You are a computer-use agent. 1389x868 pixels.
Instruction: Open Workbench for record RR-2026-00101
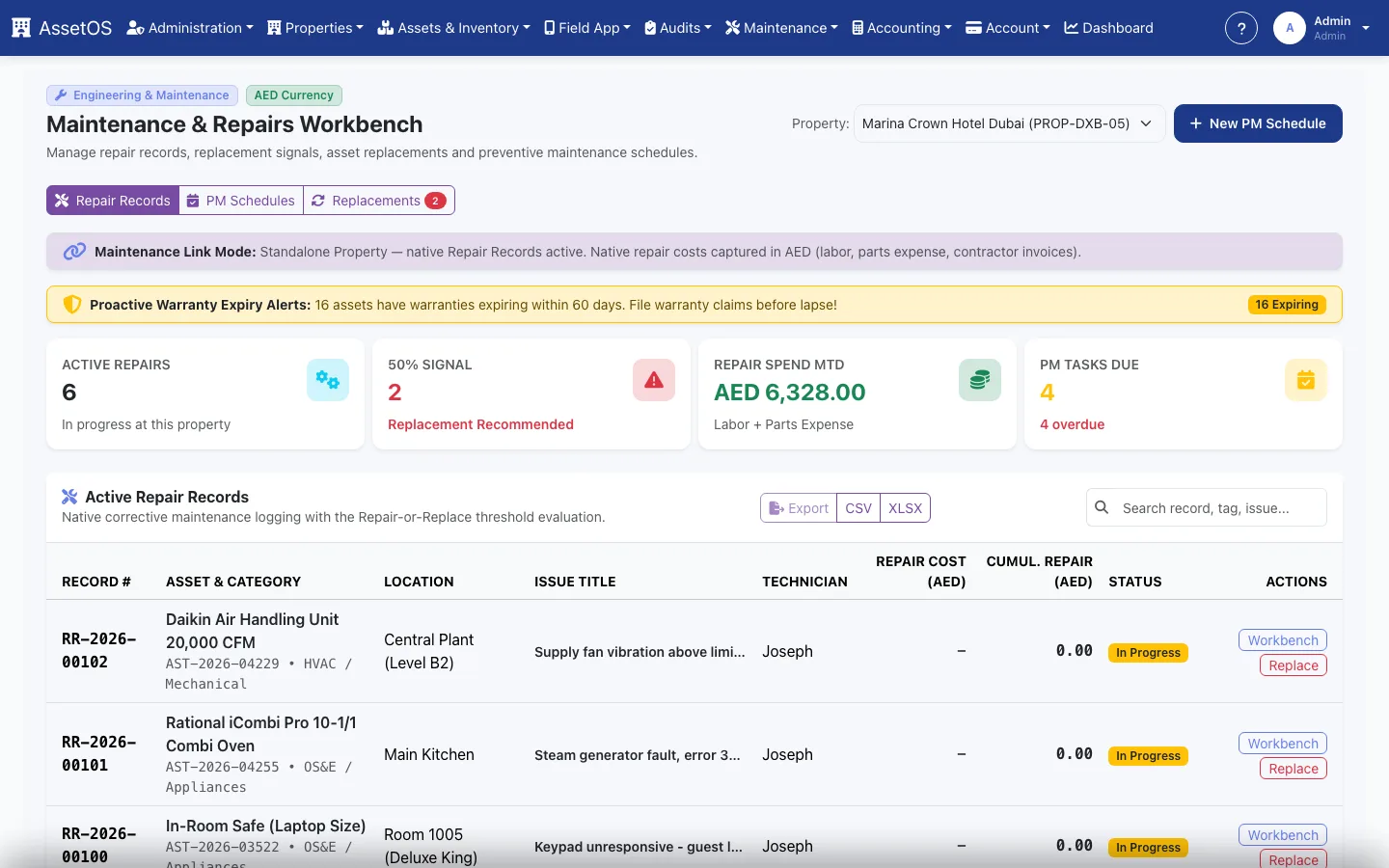point(1283,744)
